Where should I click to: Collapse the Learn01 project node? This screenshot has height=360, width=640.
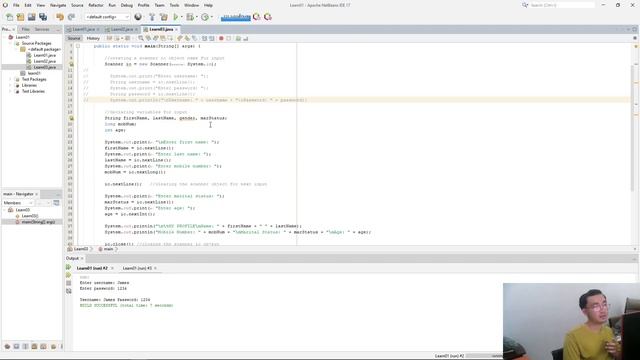[4, 37]
